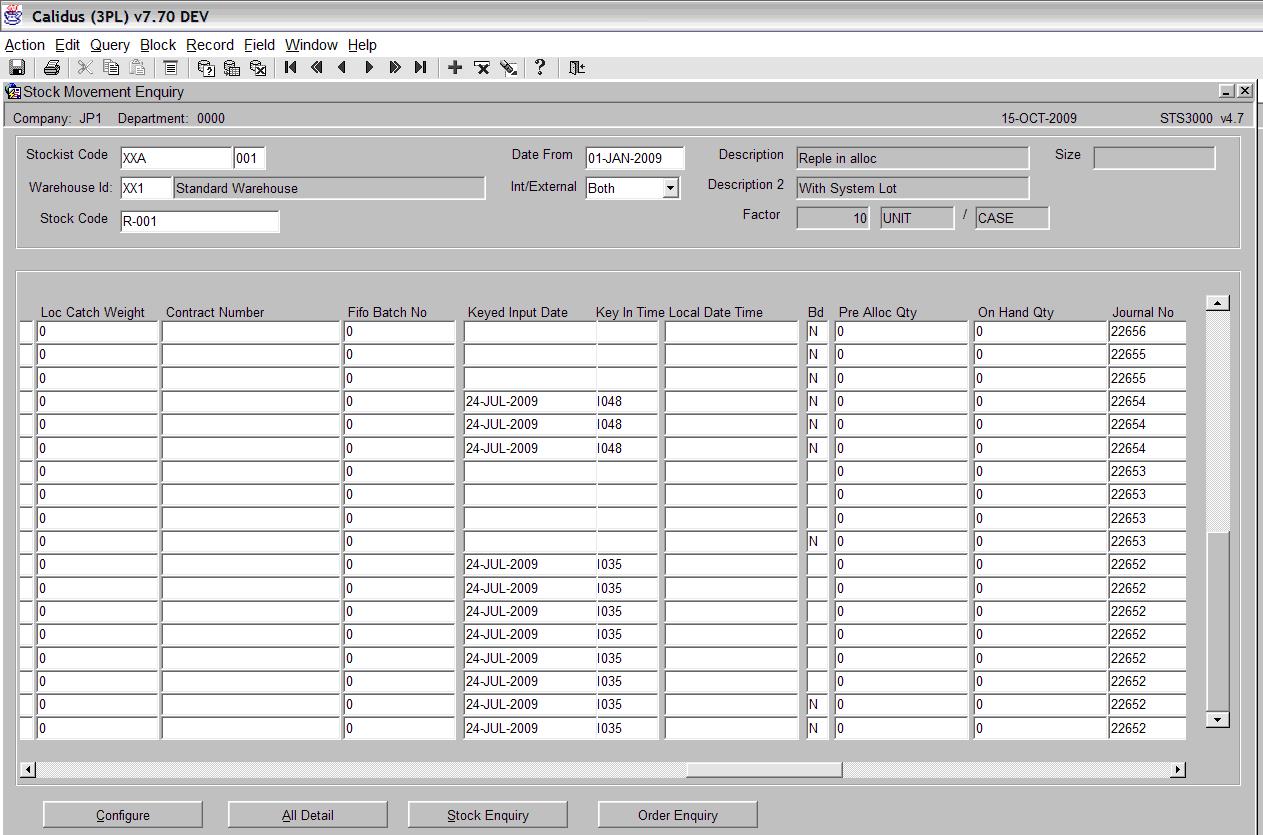Viewport: 1263px width, 835px height.
Task: Click the Save toolbar icon
Action: (x=17, y=68)
